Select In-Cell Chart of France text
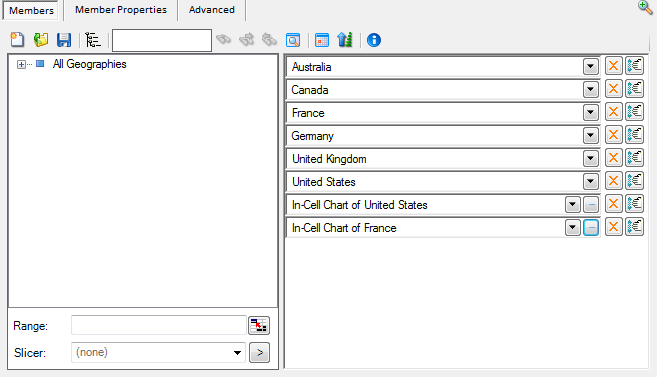The height and width of the screenshot is (377, 657). [344, 228]
